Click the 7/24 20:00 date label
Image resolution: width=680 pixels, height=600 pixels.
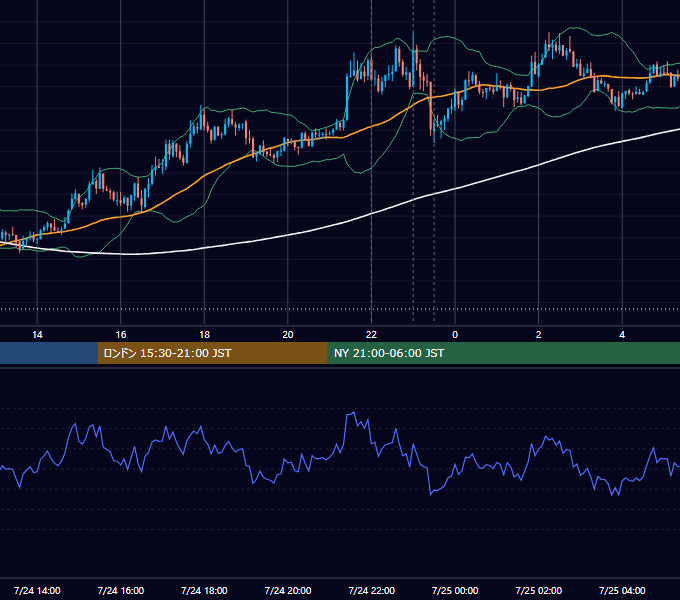coord(288,590)
